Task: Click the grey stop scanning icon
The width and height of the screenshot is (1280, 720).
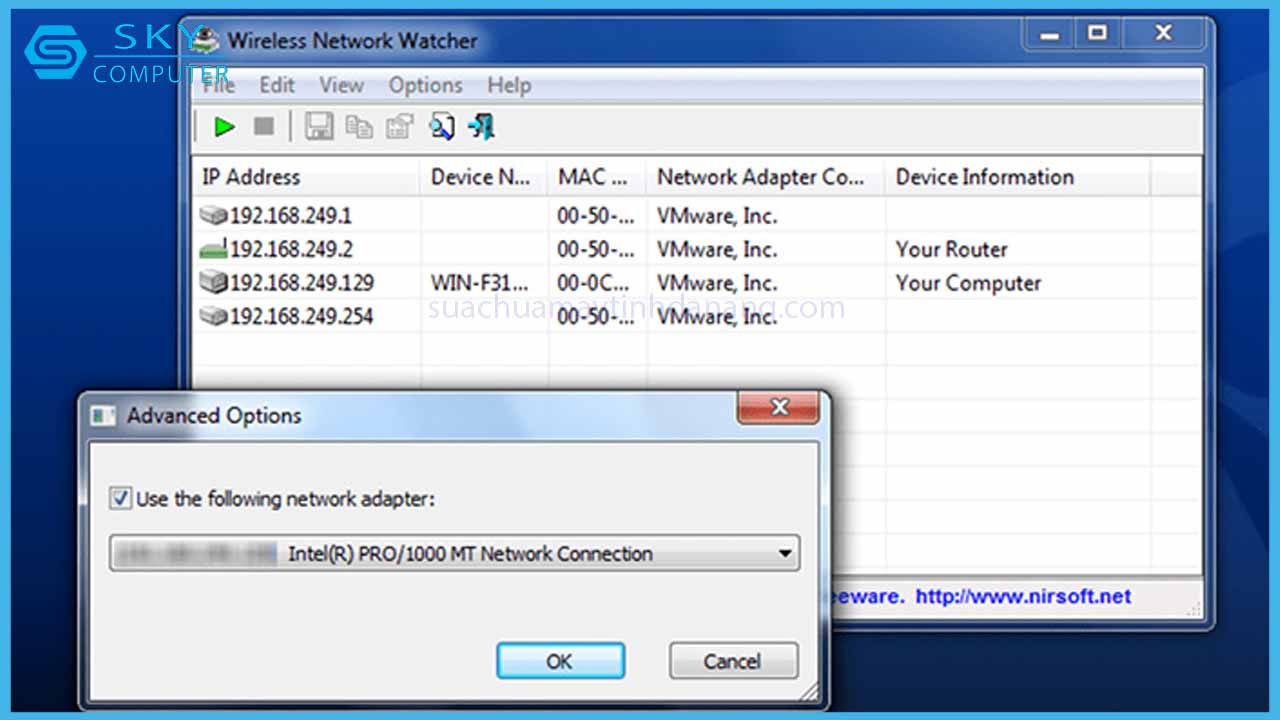Action: point(264,126)
